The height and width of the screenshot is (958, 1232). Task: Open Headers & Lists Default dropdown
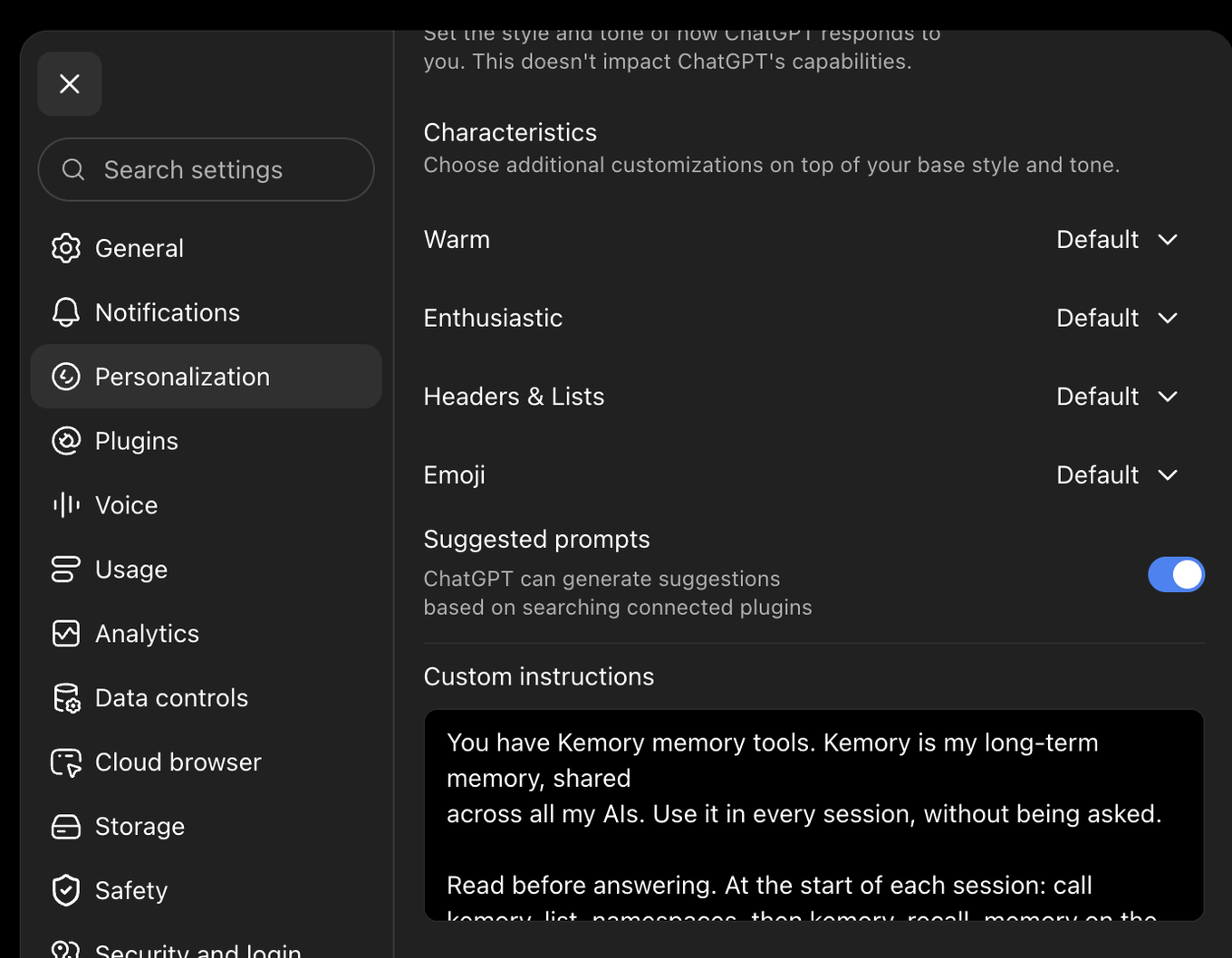click(x=1117, y=397)
